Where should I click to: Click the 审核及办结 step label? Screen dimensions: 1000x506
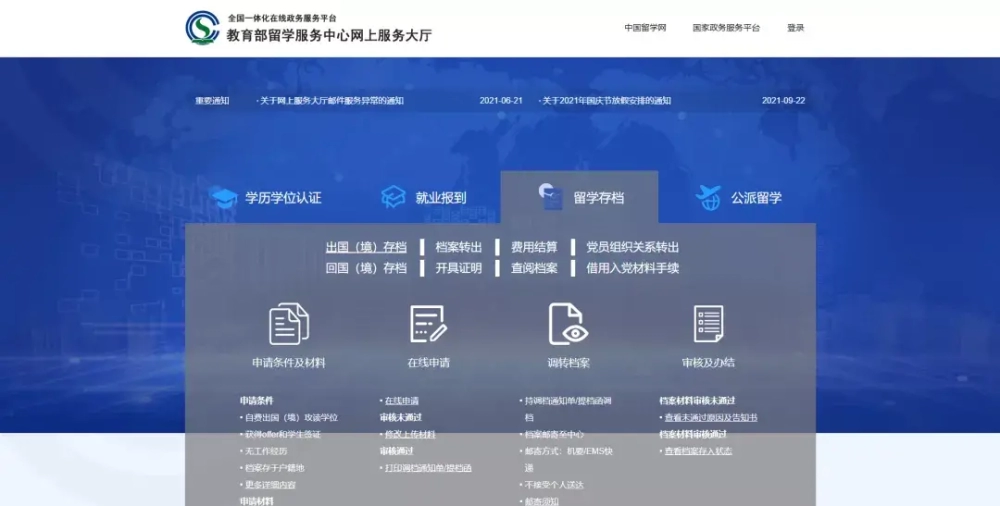click(x=708, y=362)
